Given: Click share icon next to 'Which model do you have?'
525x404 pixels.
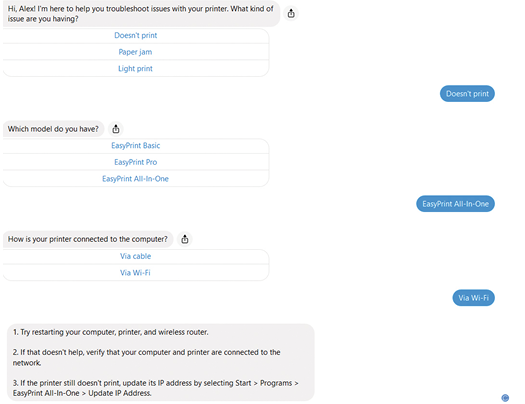Looking at the screenshot, I should pos(116,129).
